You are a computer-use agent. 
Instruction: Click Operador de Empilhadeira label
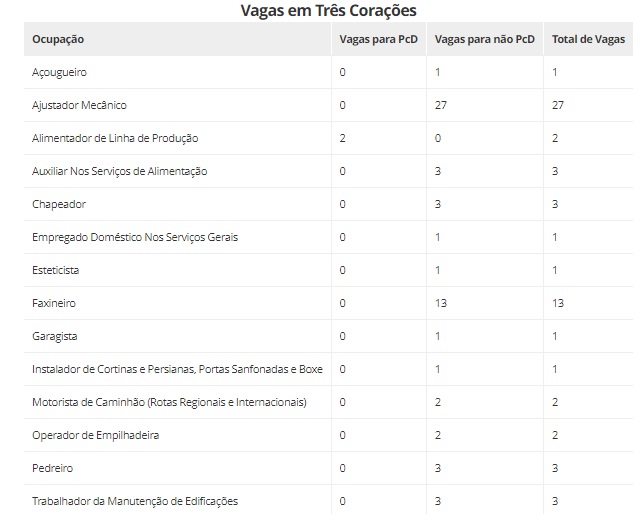tap(95, 435)
